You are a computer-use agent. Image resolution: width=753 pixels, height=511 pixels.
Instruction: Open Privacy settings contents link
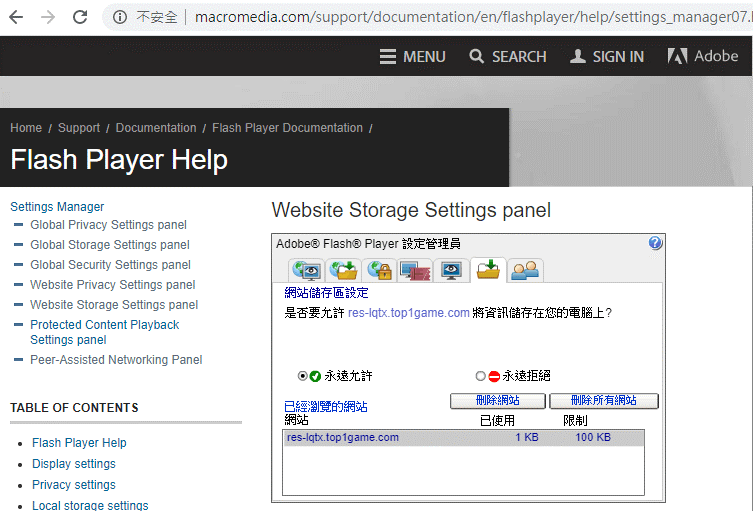pyautogui.click(x=73, y=485)
